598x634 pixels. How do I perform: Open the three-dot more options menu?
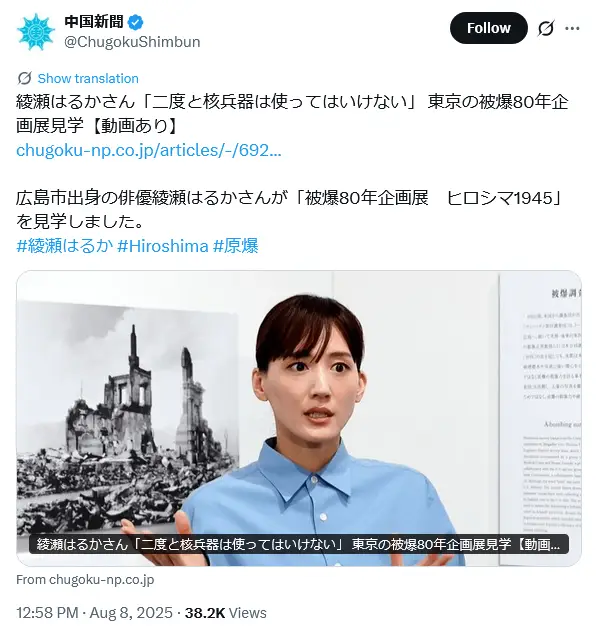pos(572,28)
